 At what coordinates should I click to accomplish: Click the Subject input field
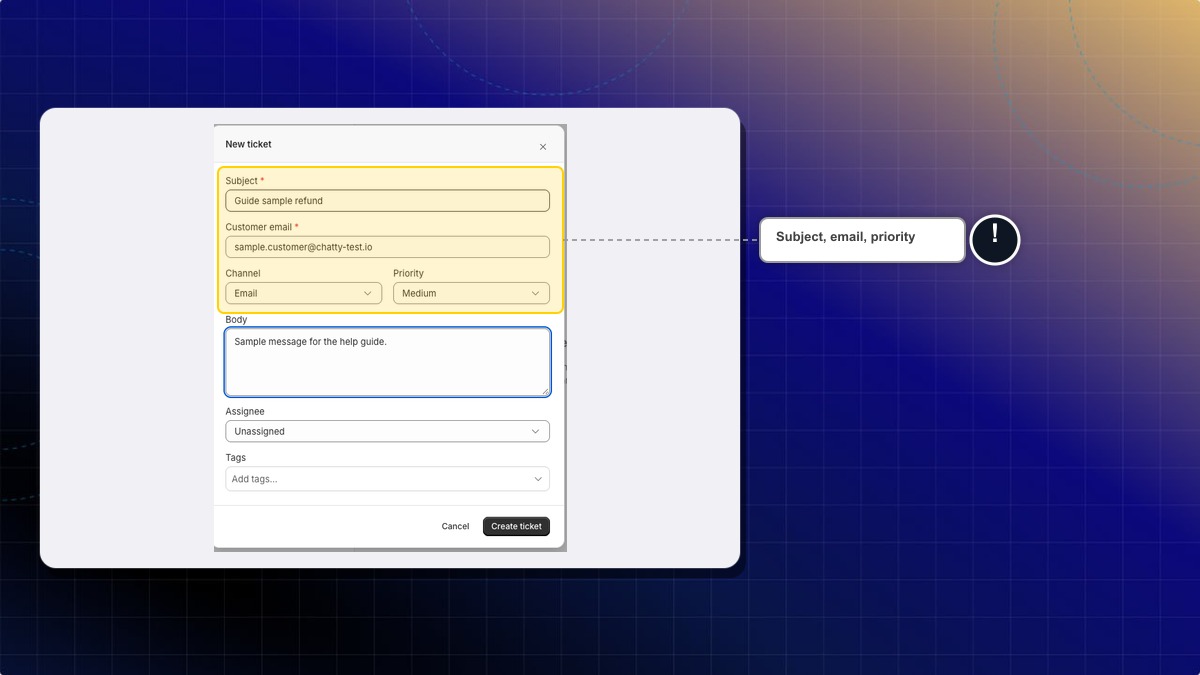pyautogui.click(x=387, y=201)
